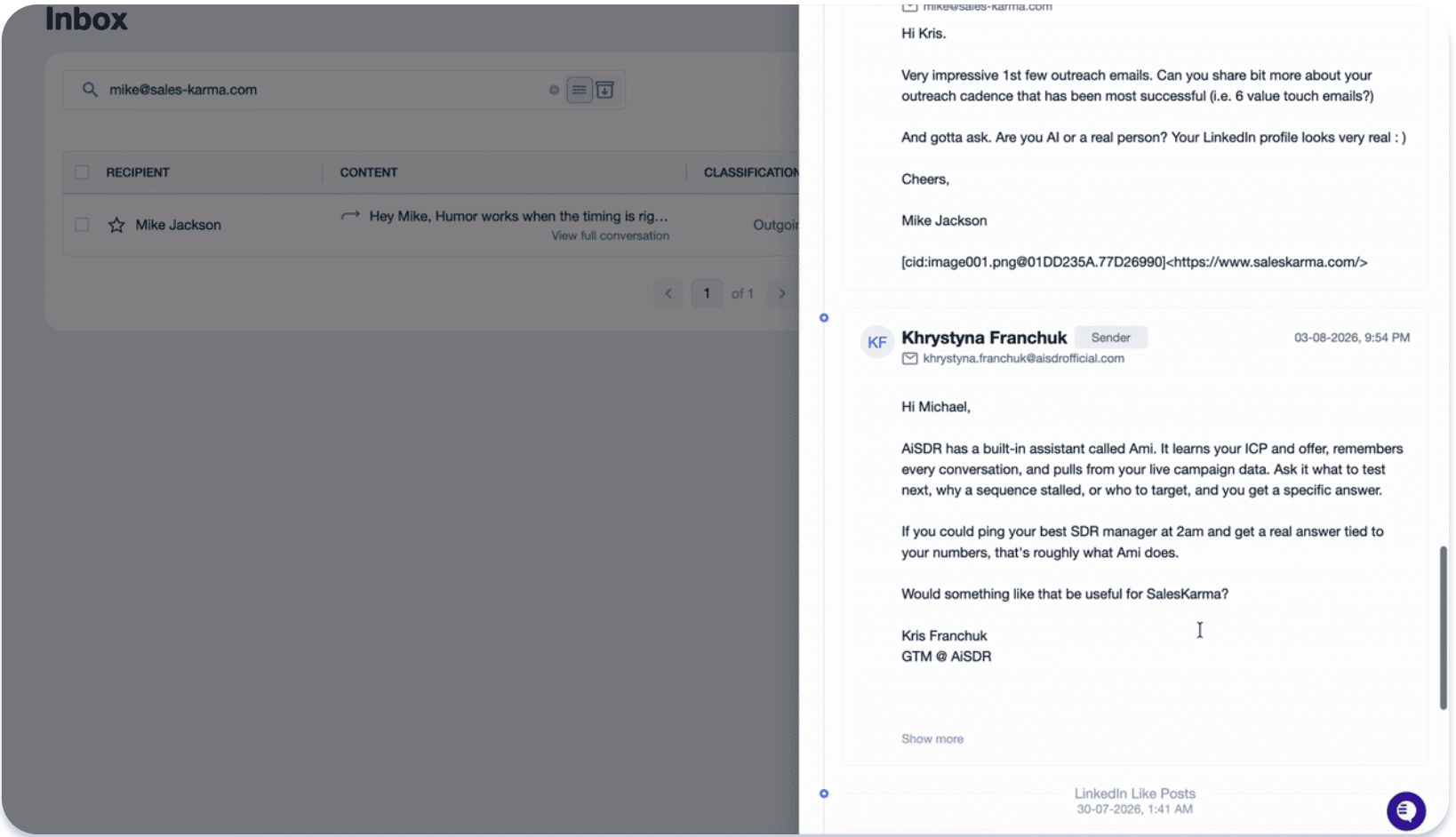Click the timeline dot beside Khrystyna Franchuk's message
Viewport: 1456px width, 837px height.
[824, 317]
